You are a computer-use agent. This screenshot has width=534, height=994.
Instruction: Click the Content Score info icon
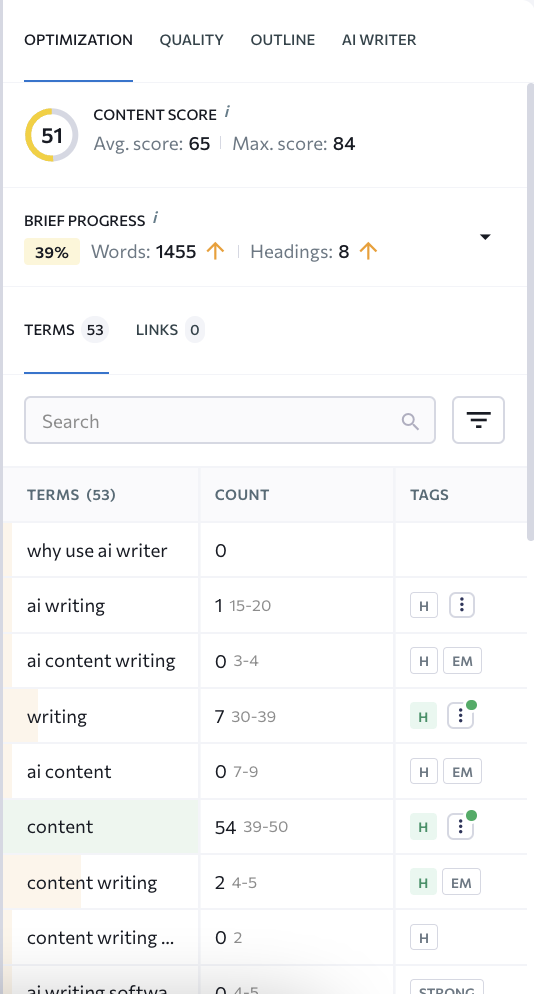point(227,113)
